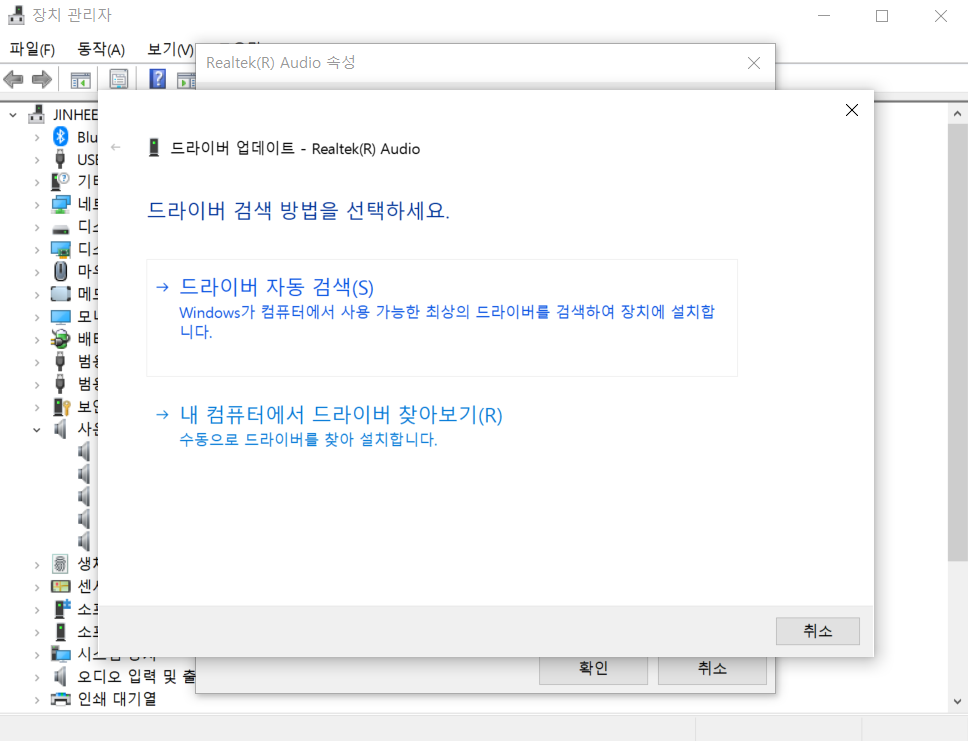Select the USB plug icon beside USB row

point(60,159)
